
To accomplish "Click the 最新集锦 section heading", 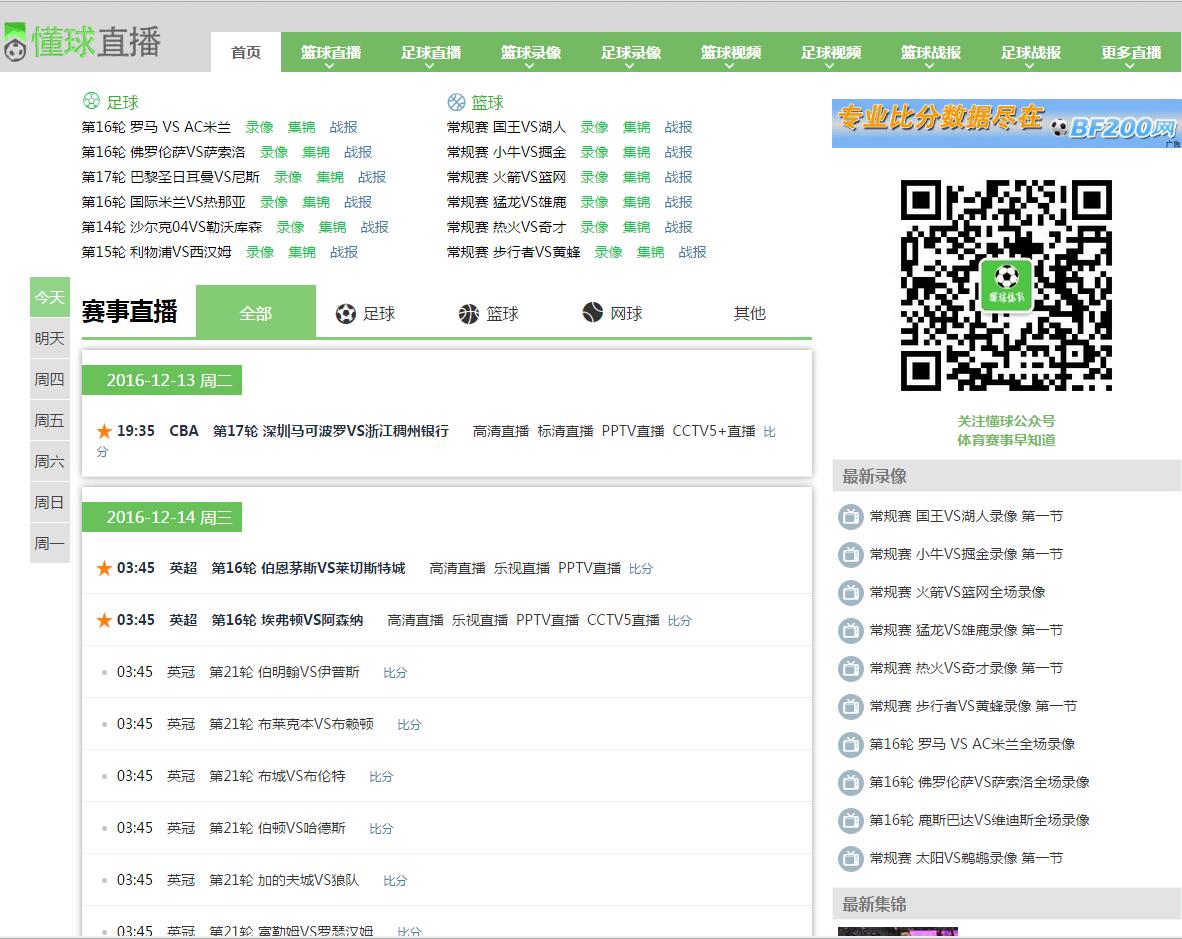I will 874,904.
